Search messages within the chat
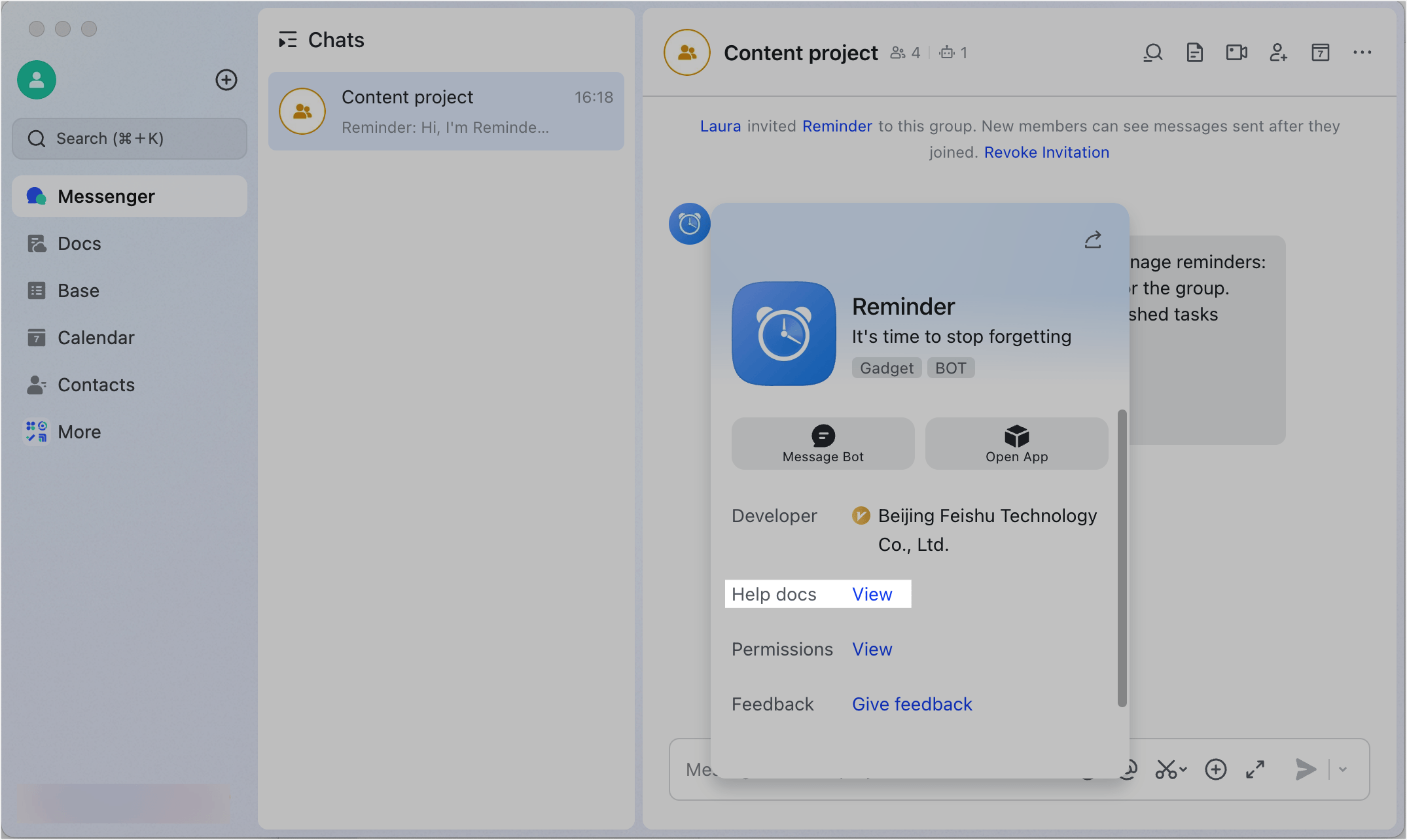This screenshot has width=1407, height=840. click(1153, 52)
